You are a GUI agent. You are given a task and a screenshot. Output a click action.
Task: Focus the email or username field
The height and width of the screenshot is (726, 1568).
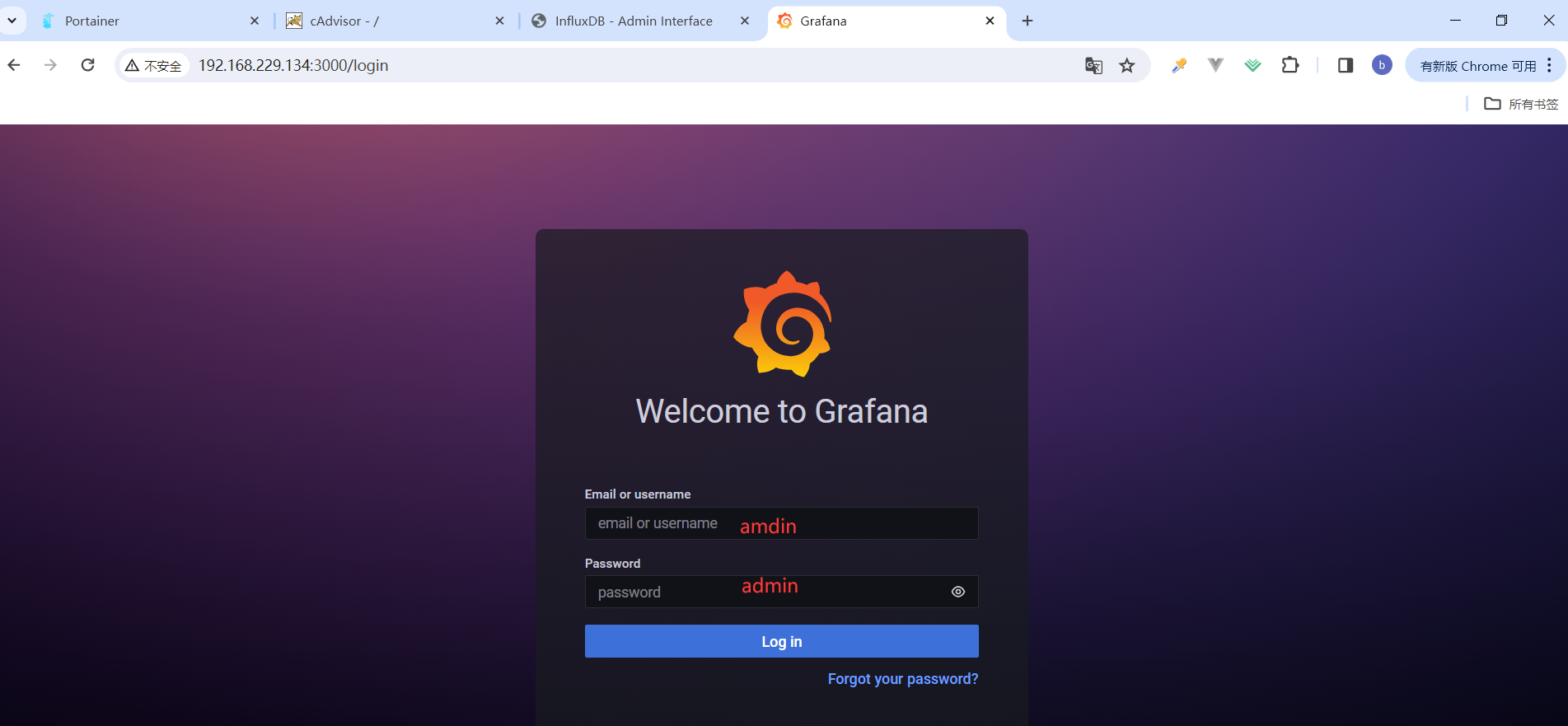click(x=781, y=523)
